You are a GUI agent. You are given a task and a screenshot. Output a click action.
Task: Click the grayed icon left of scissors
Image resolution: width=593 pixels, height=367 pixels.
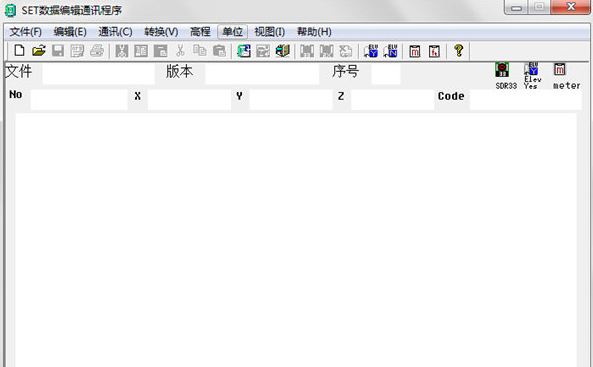pyautogui.click(x=160, y=51)
